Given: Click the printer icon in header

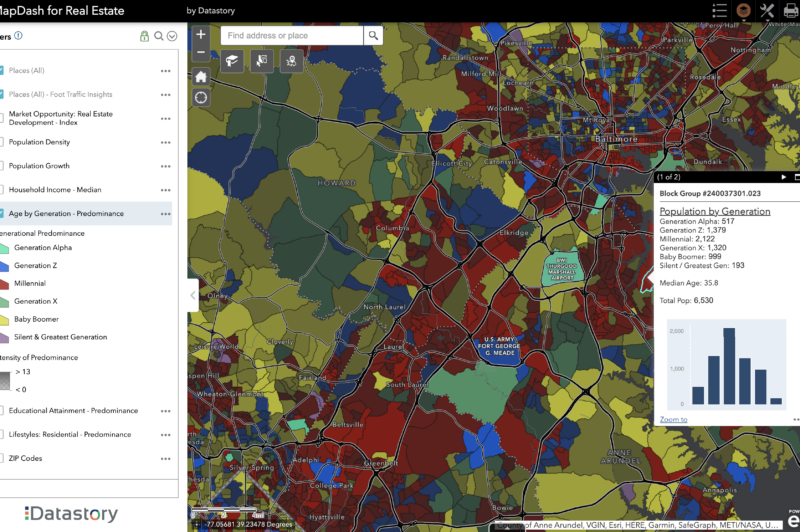Looking at the screenshot, I should [x=791, y=10].
